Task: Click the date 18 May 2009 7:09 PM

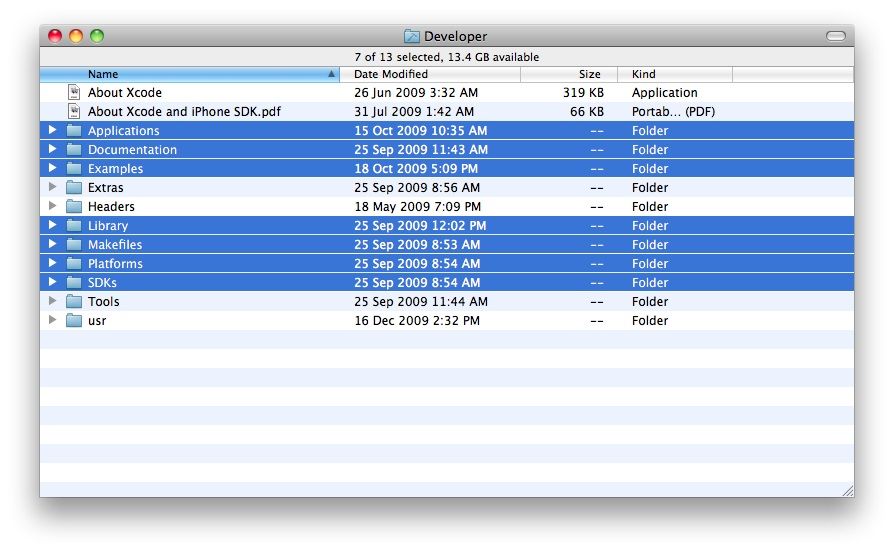Action: pyautogui.click(x=417, y=206)
